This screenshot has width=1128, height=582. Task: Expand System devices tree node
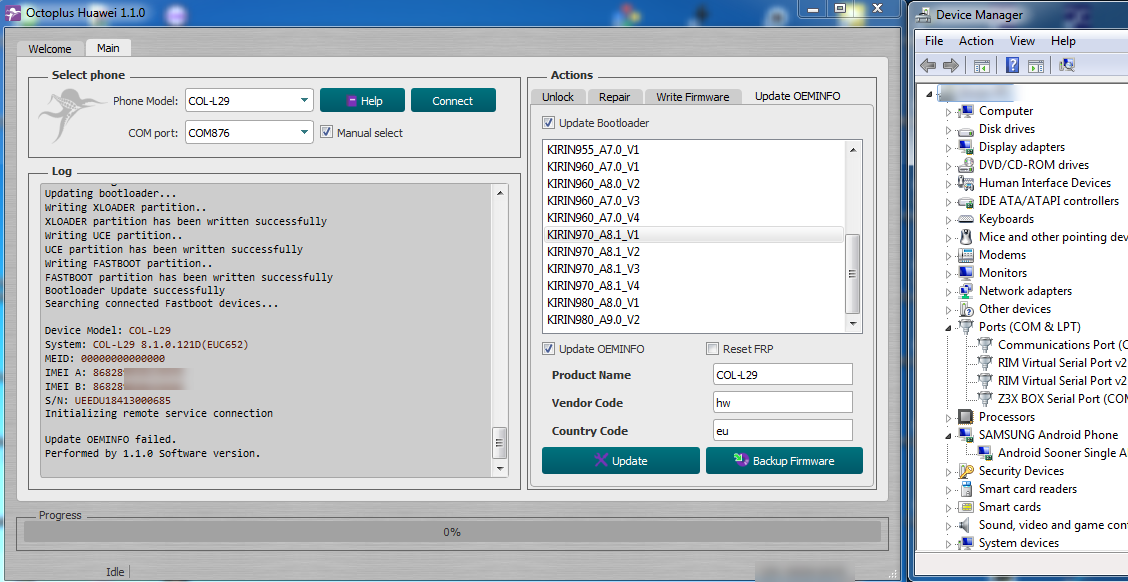(948, 543)
